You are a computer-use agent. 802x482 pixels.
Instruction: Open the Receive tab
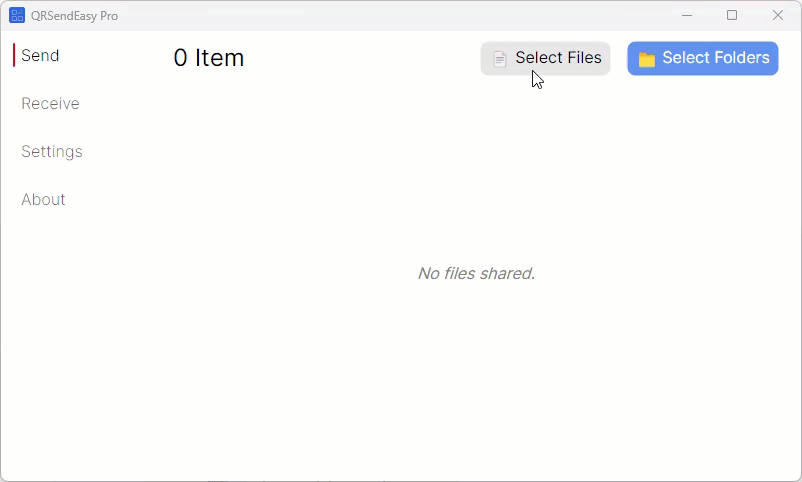tap(51, 103)
